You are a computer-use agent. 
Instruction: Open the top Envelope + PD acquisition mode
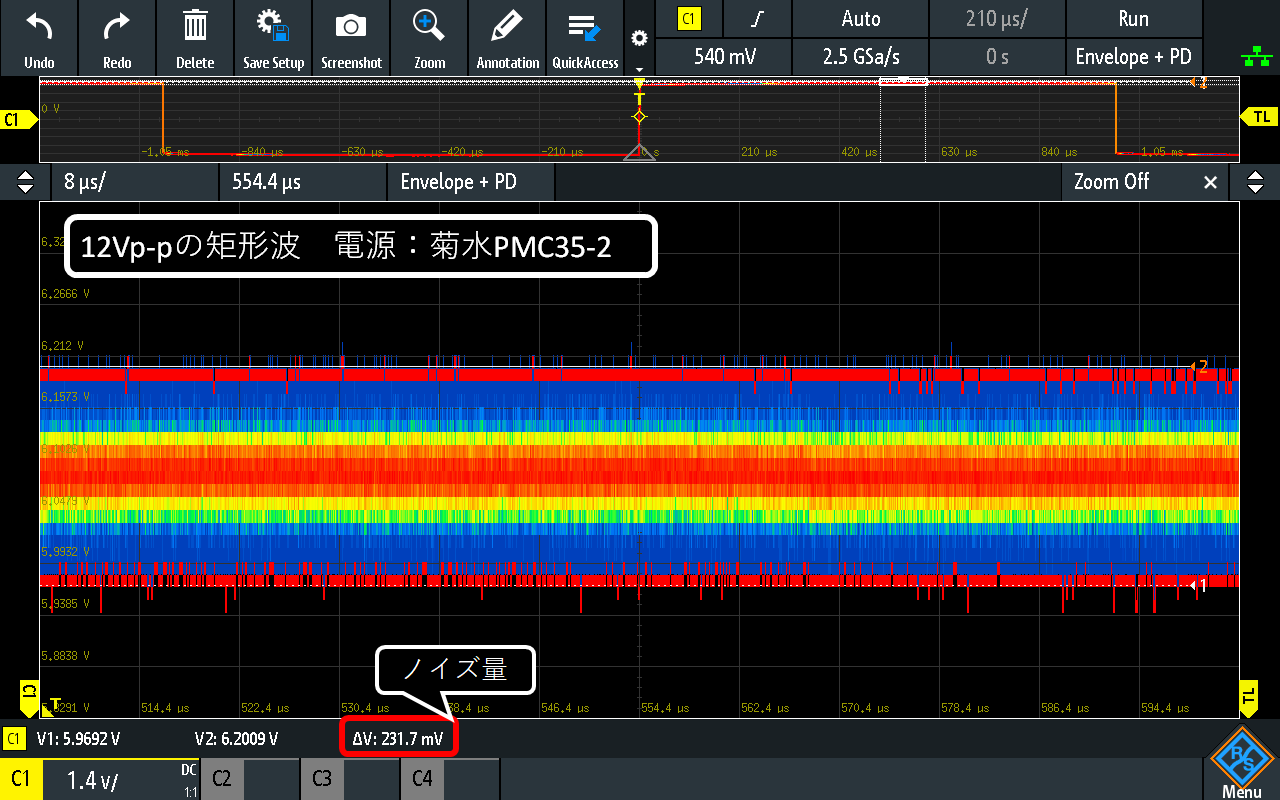point(1134,57)
